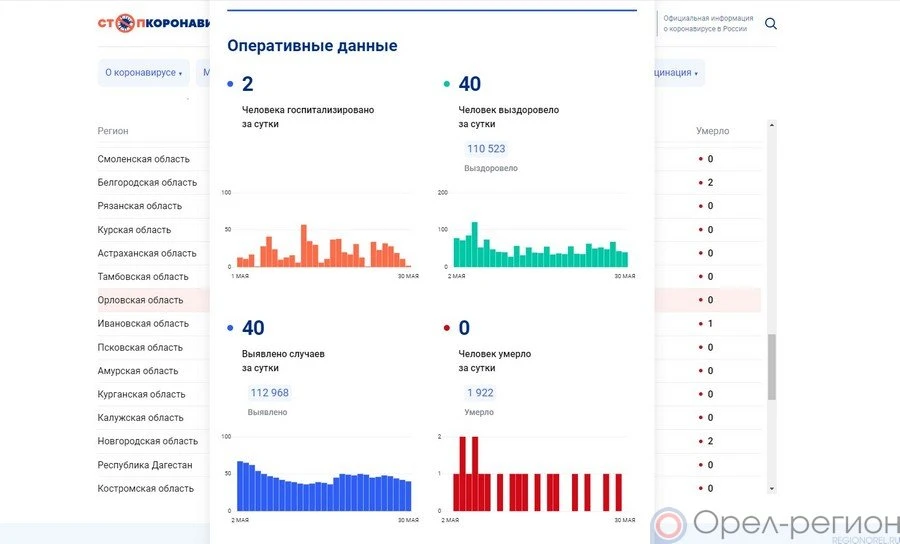Image resolution: width=900 pixels, height=544 pixels.
Task: Click the 110 523 recovered total badge
Action: coord(486,149)
